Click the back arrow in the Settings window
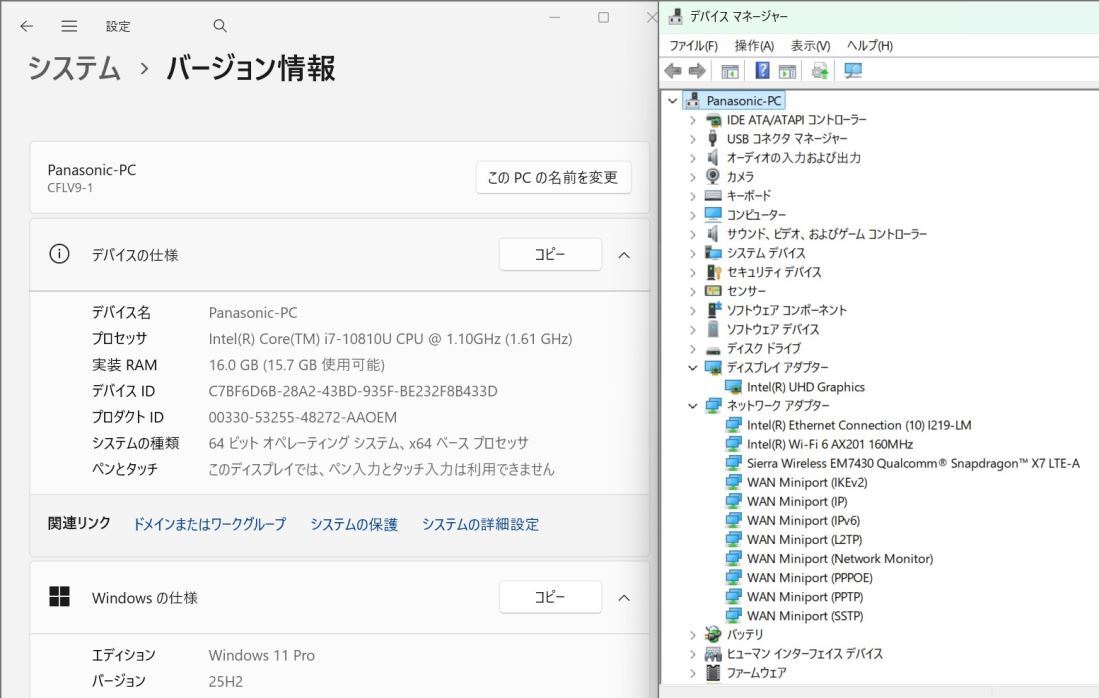Image resolution: width=1099 pixels, height=698 pixels. pos(26,26)
